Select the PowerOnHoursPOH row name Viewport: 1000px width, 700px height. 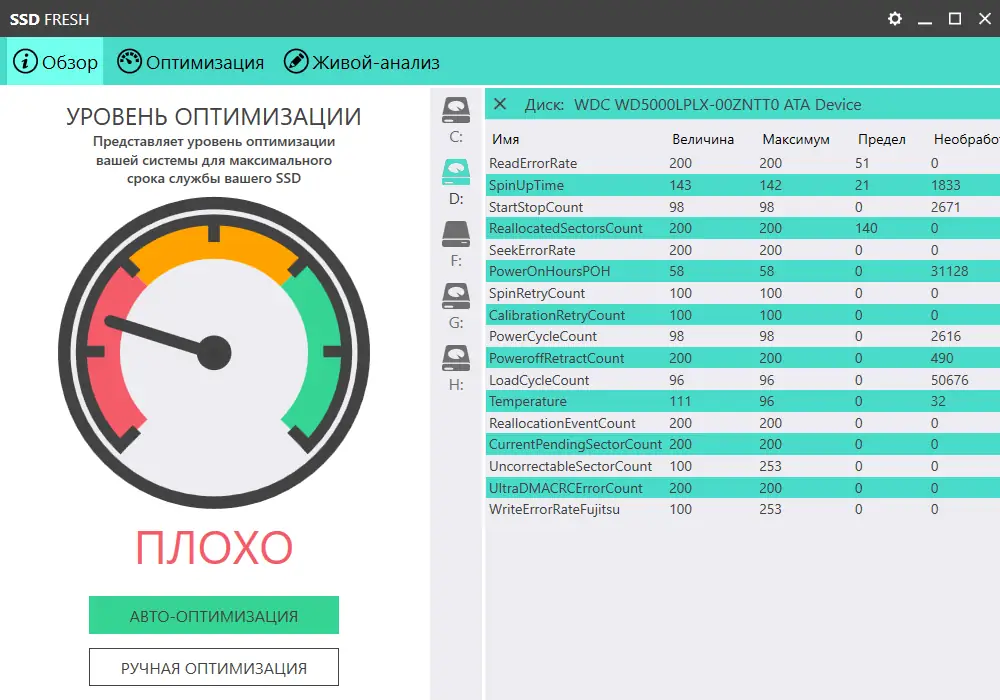pyautogui.click(x=549, y=271)
